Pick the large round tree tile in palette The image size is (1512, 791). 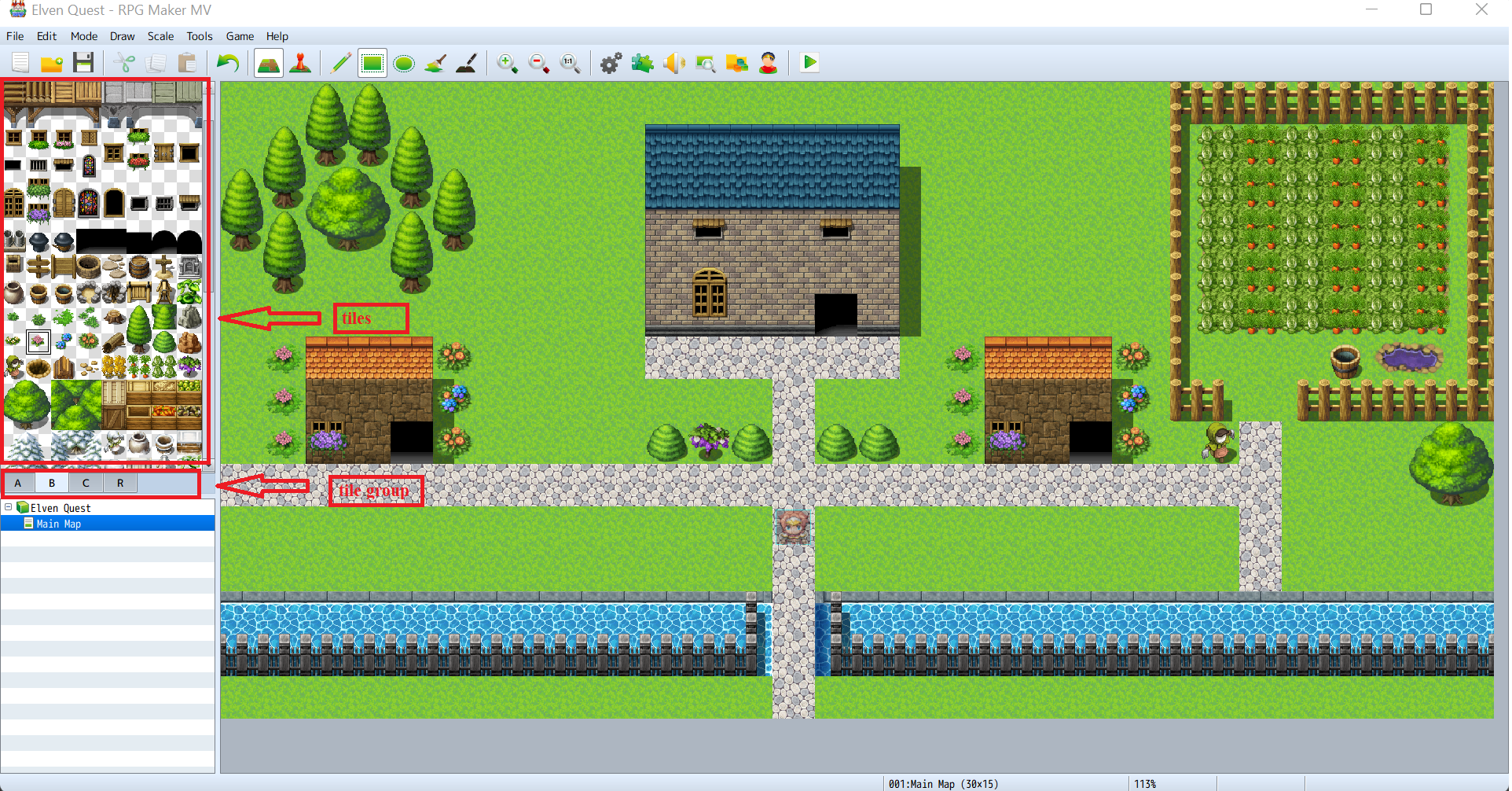coord(27,404)
